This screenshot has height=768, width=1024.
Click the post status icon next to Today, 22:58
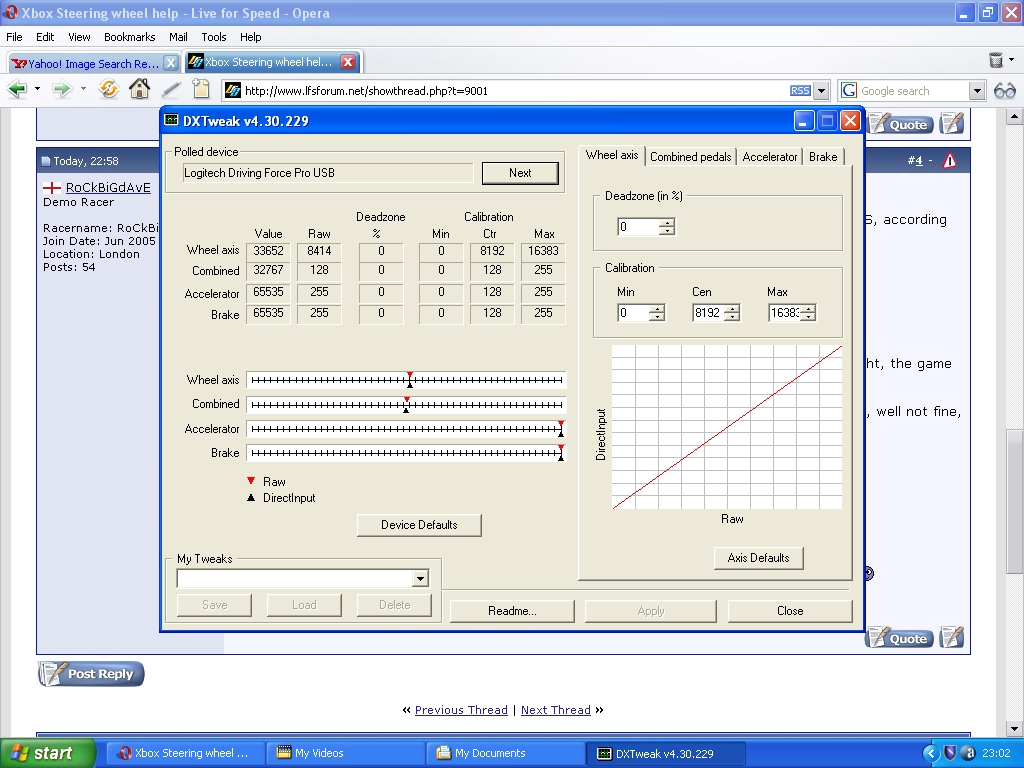pyautogui.click(x=46, y=161)
